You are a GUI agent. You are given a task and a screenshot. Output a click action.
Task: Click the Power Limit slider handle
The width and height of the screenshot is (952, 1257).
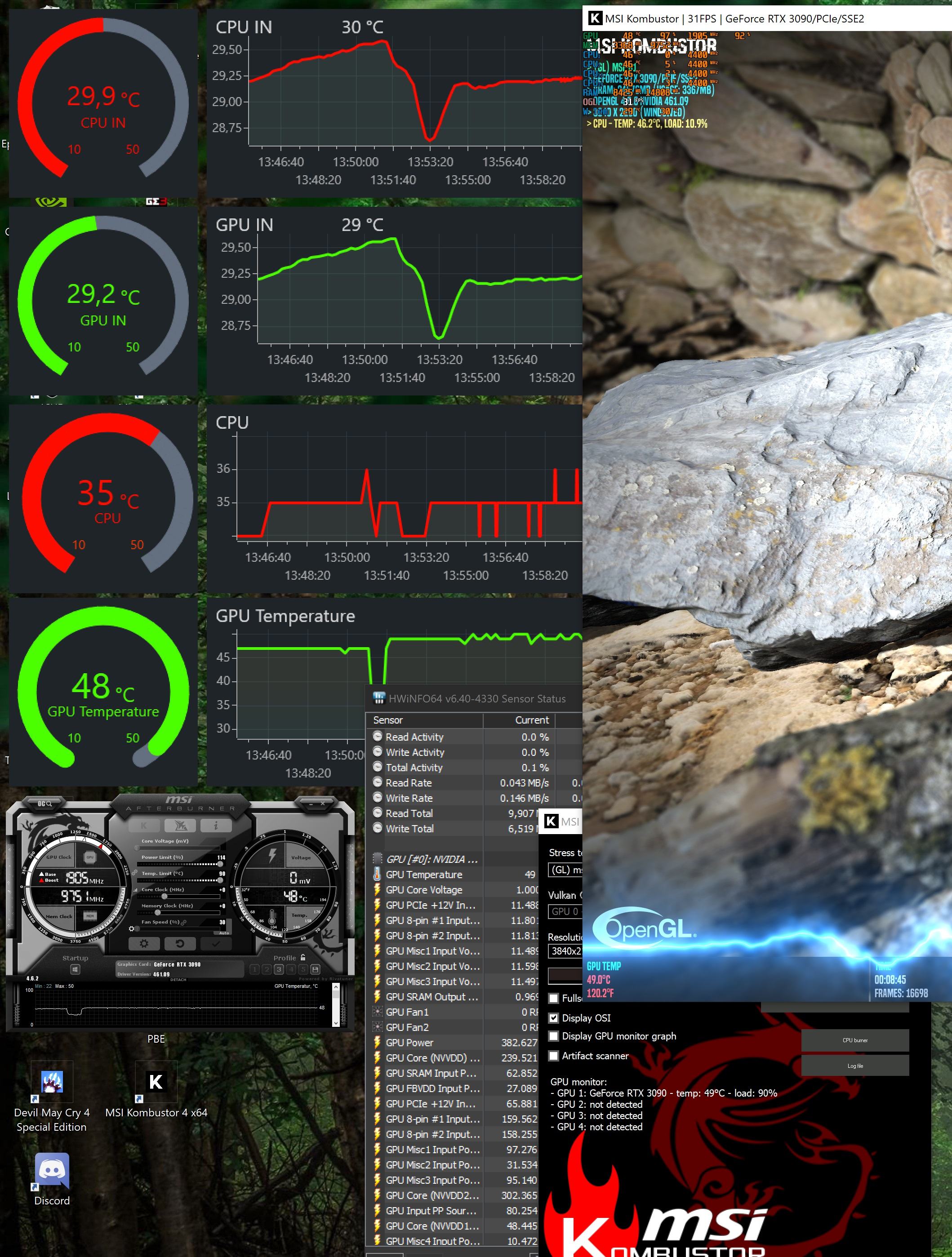(x=220, y=864)
